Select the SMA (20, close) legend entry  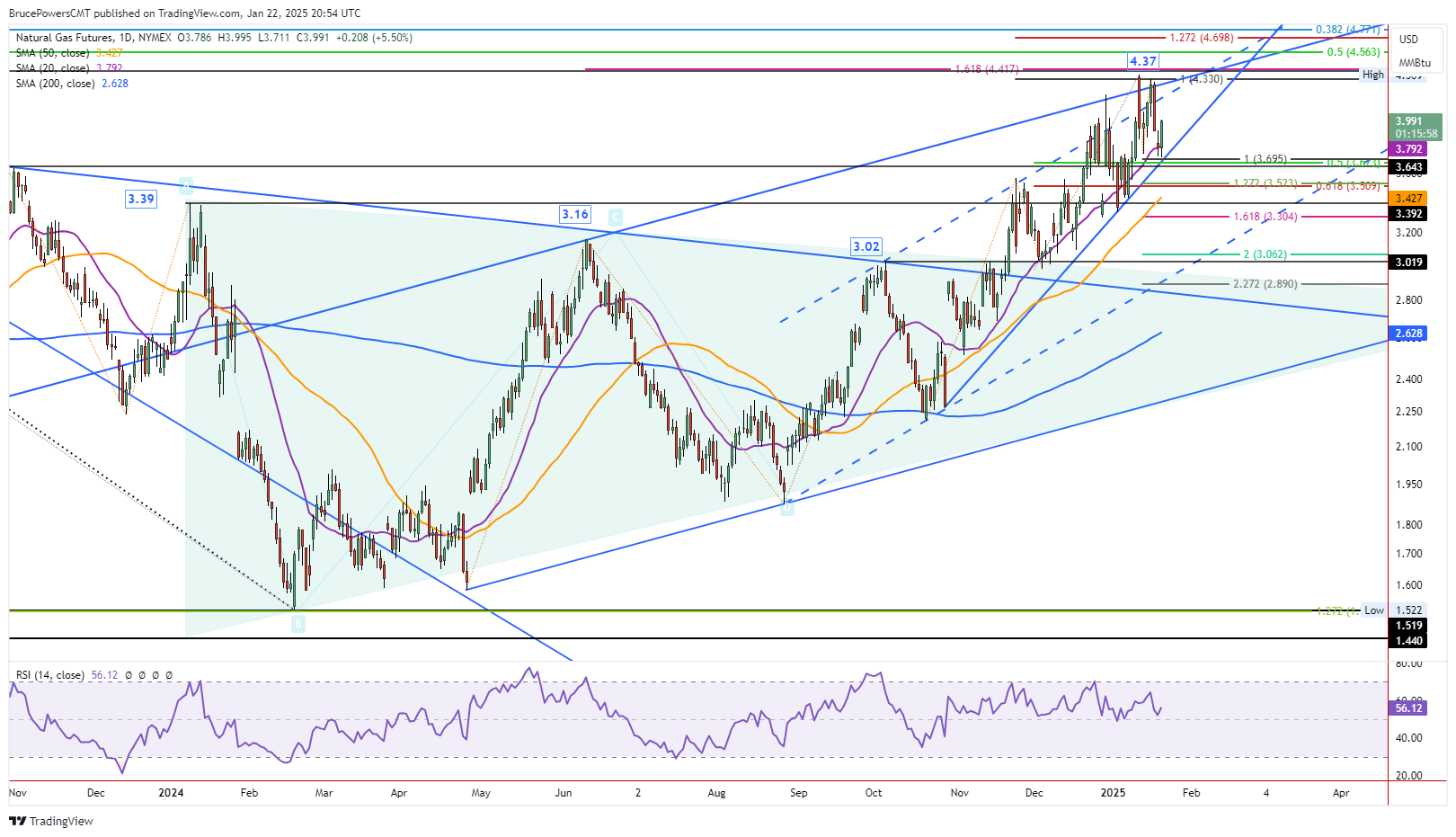[x=52, y=68]
